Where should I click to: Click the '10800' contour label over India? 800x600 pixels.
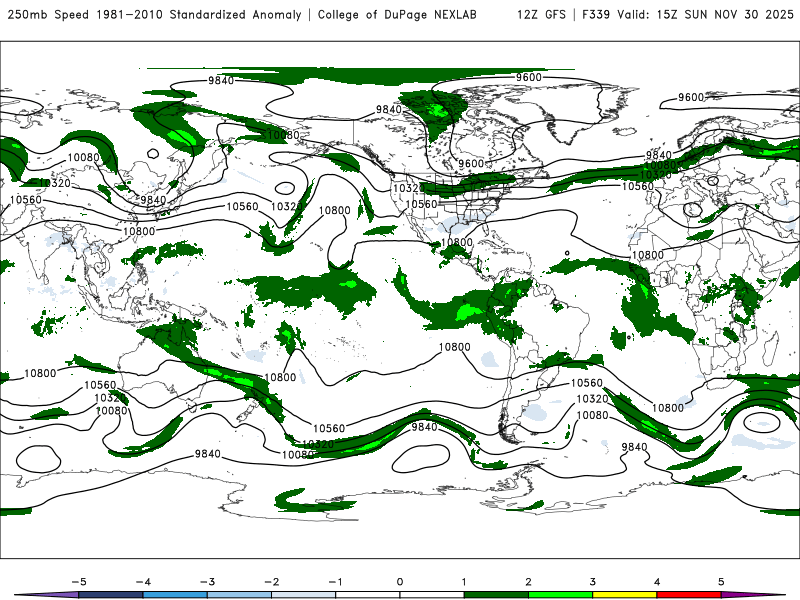139,231
